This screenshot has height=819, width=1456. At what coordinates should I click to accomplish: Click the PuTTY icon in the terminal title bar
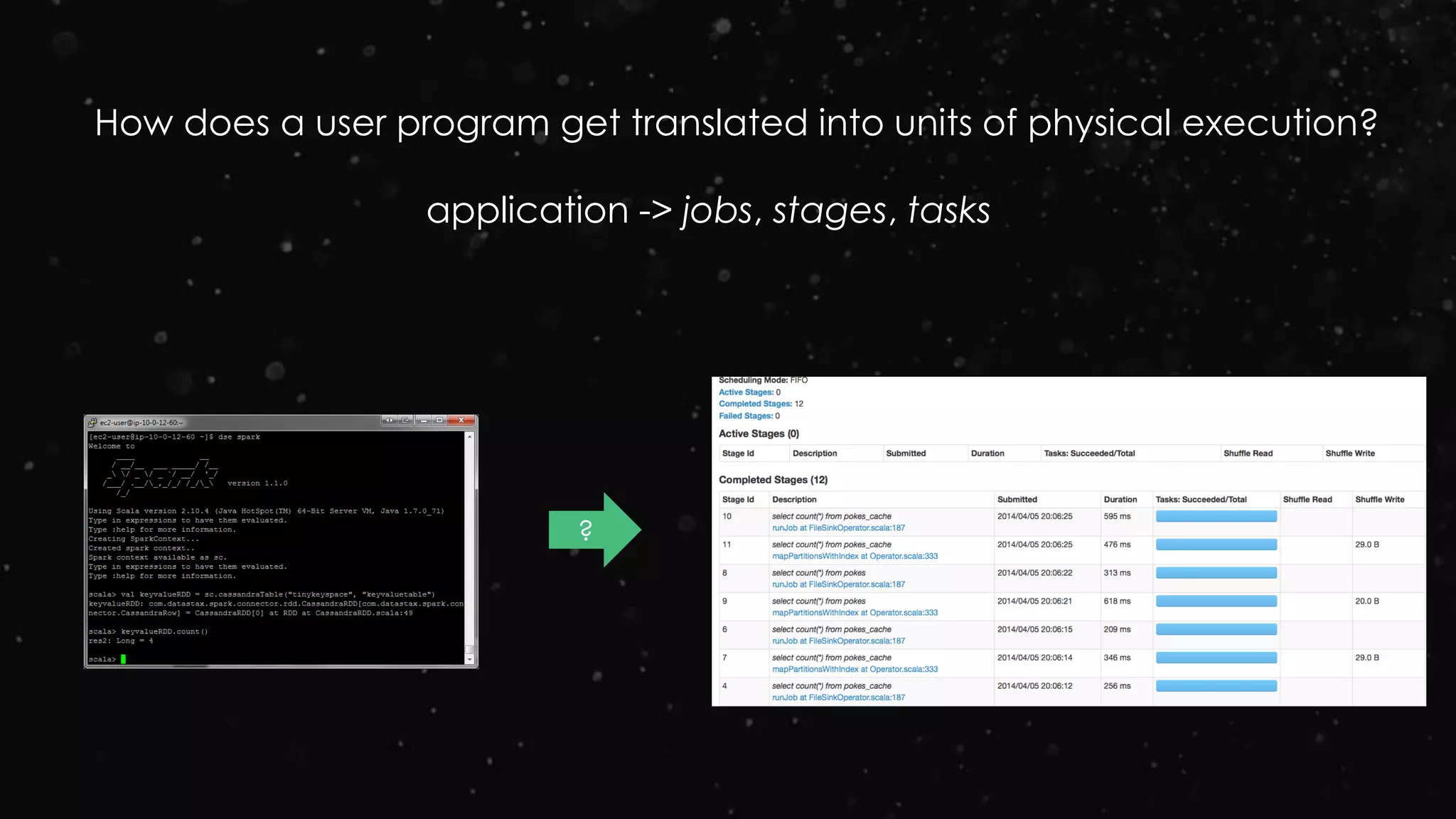pyautogui.click(x=92, y=422)
